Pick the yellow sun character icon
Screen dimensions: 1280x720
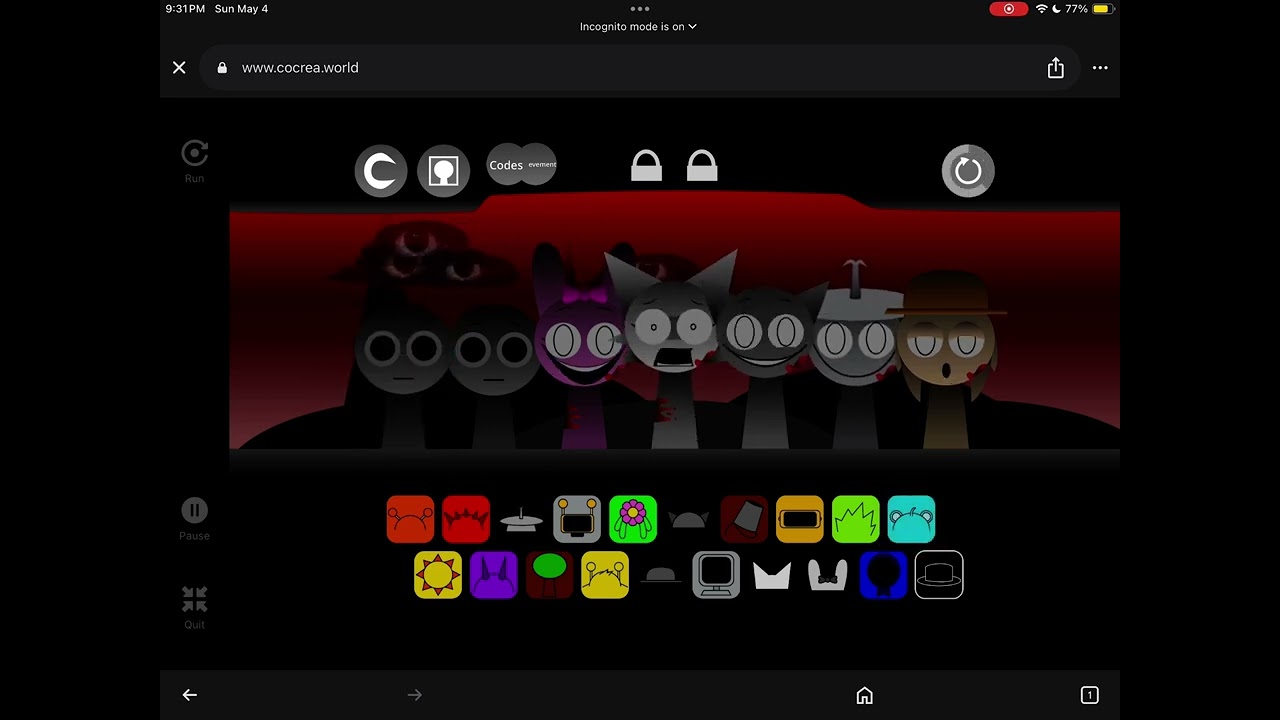[438, 575]
